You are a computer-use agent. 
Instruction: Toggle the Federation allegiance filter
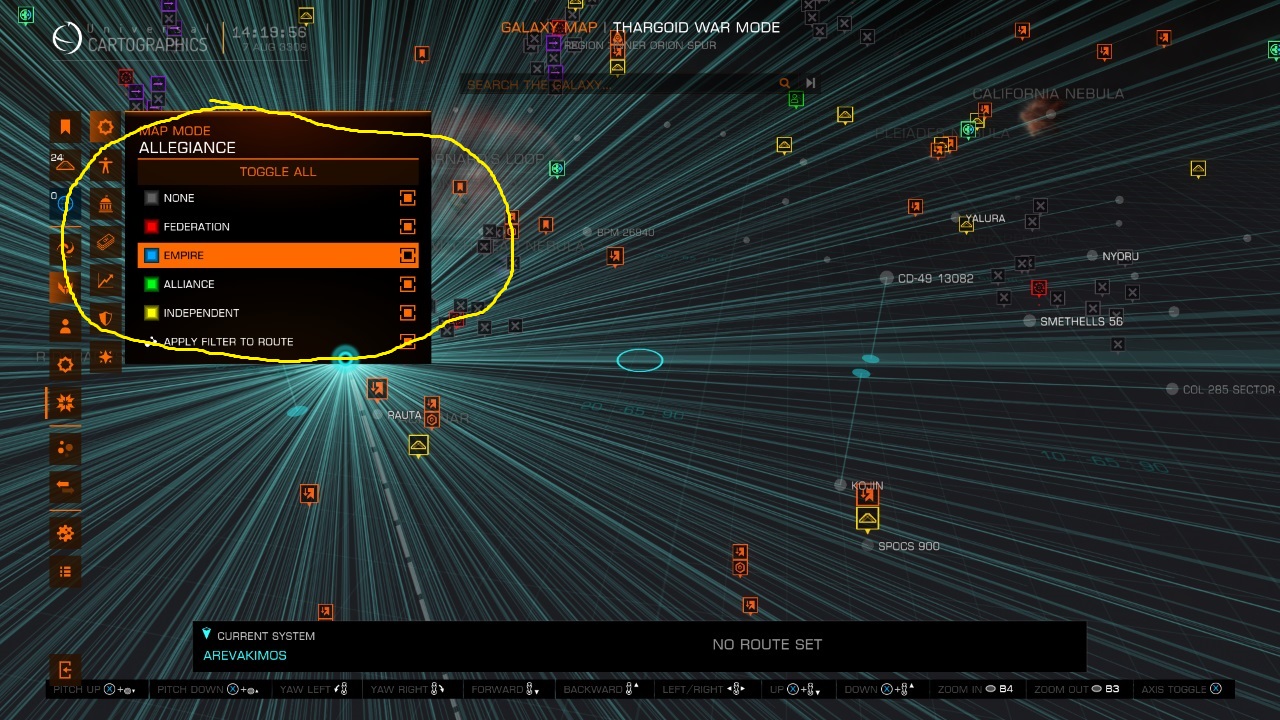click(407, 227)
